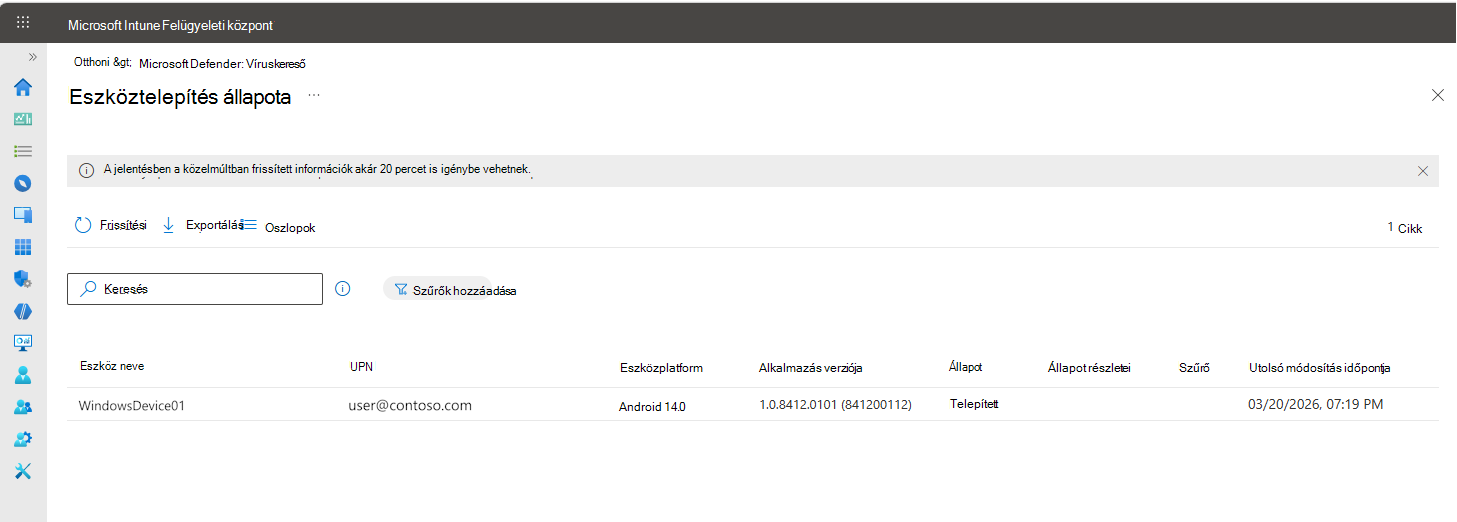Click into the Keresés search field
The width and height of the screenshot is (1457, 522).
195,289
